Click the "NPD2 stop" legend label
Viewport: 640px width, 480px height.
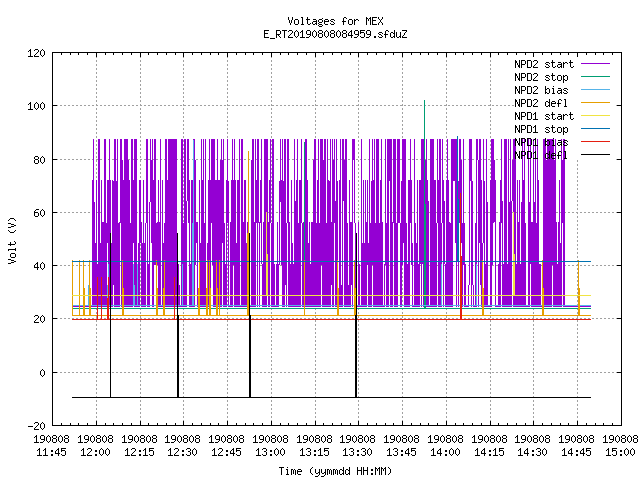coord(541,77)
